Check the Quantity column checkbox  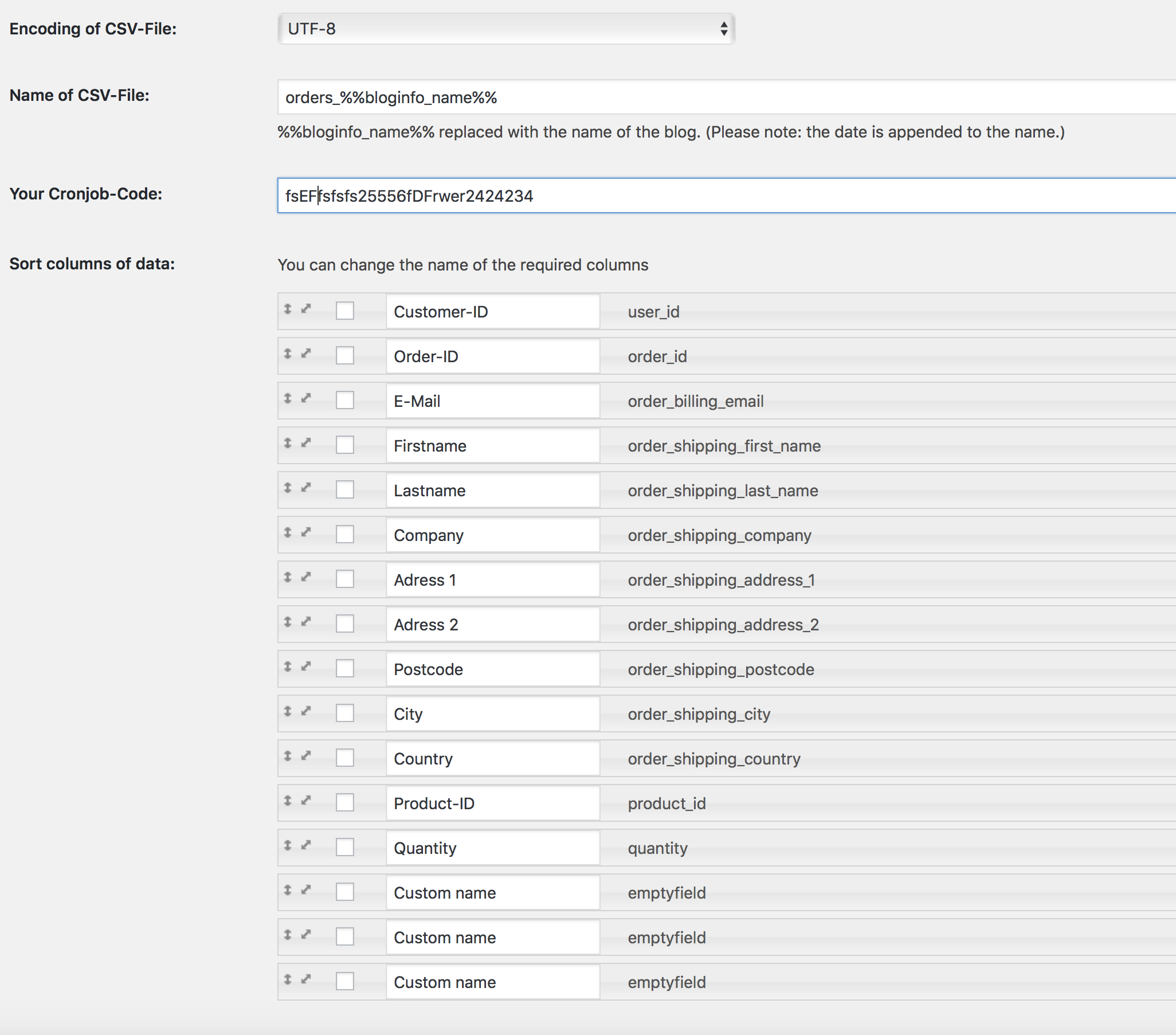pyautogui.click(x=344, y=847)
